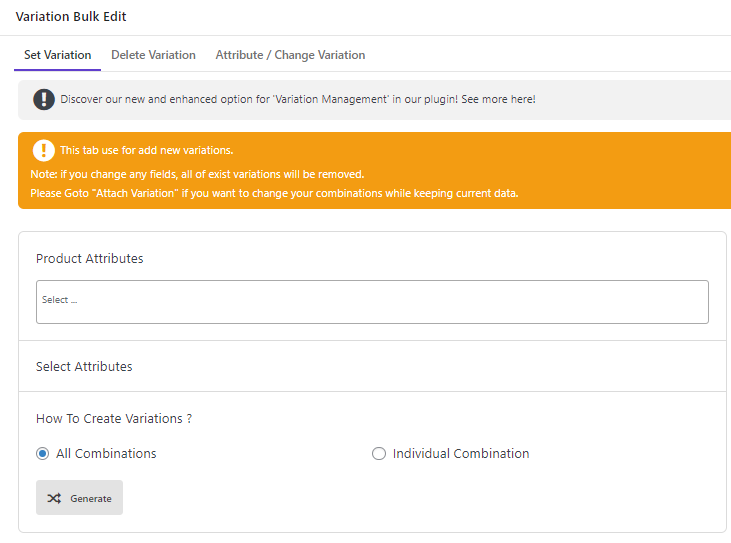
Task: Click the Select Attributes section heading
Action: click(x=84, y=366)
